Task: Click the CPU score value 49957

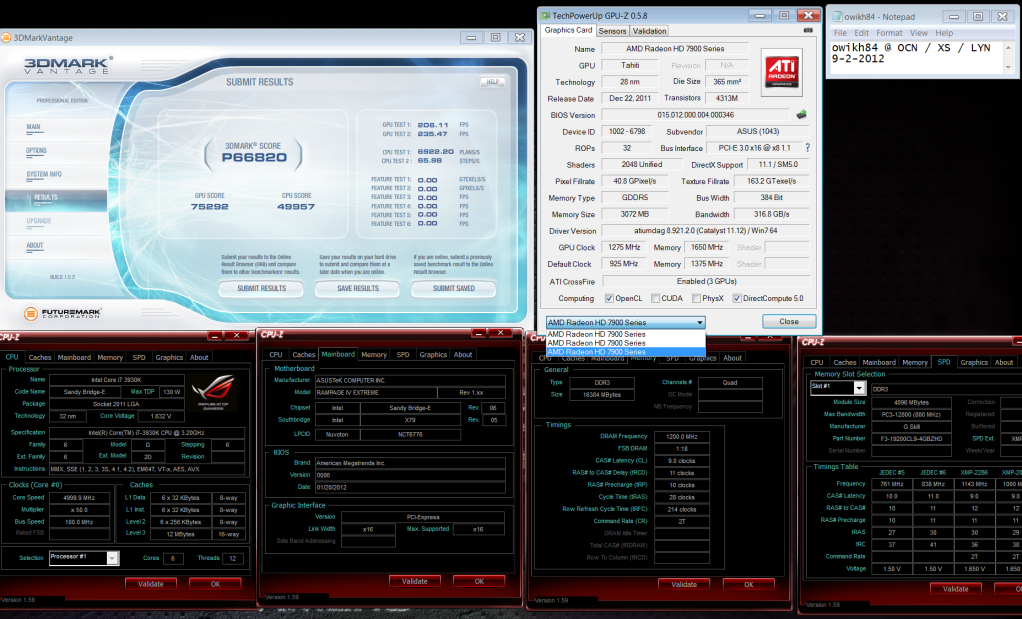Action: (x=296, y=207)
